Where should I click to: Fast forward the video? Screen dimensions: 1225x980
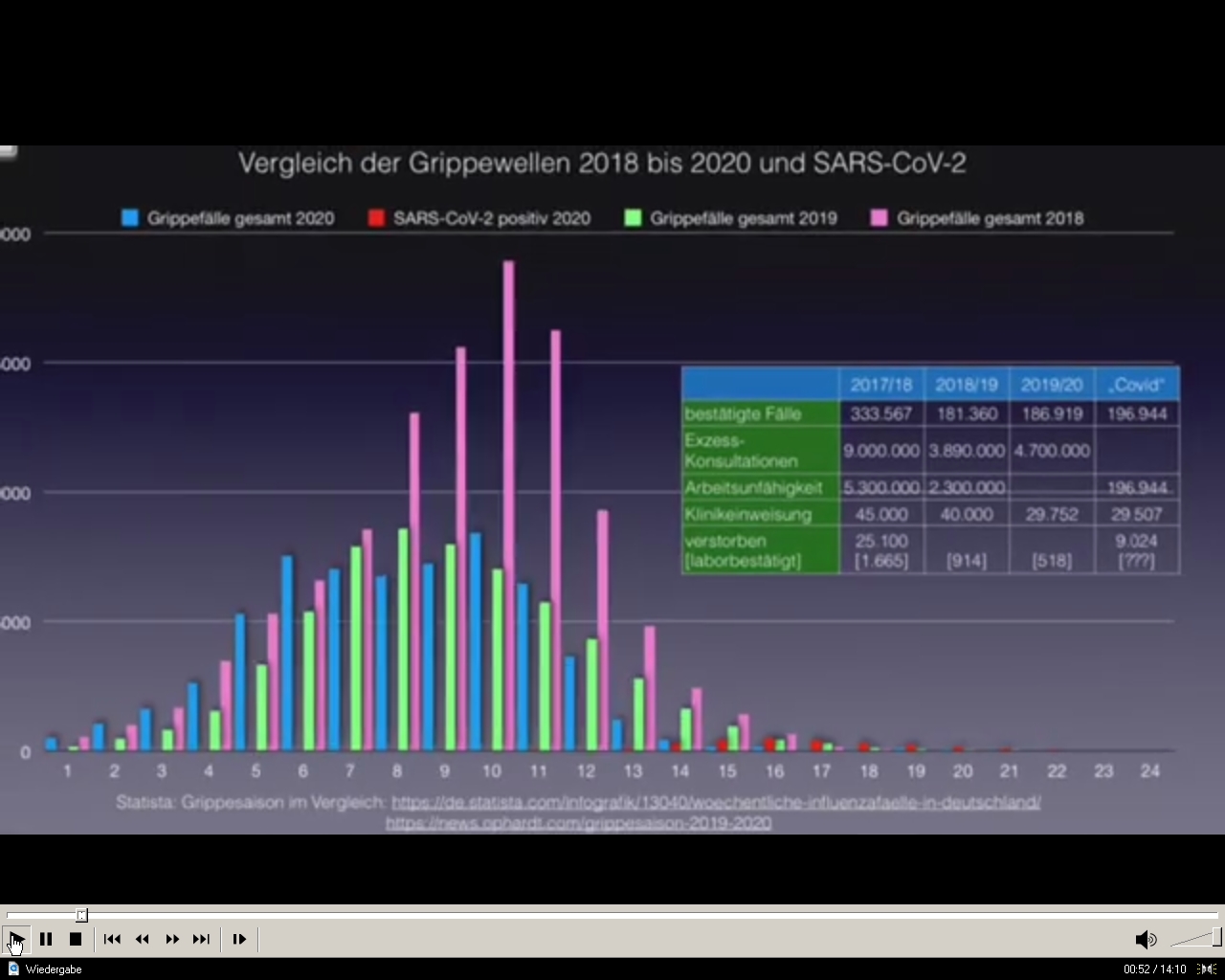click(x=172, y=939)
